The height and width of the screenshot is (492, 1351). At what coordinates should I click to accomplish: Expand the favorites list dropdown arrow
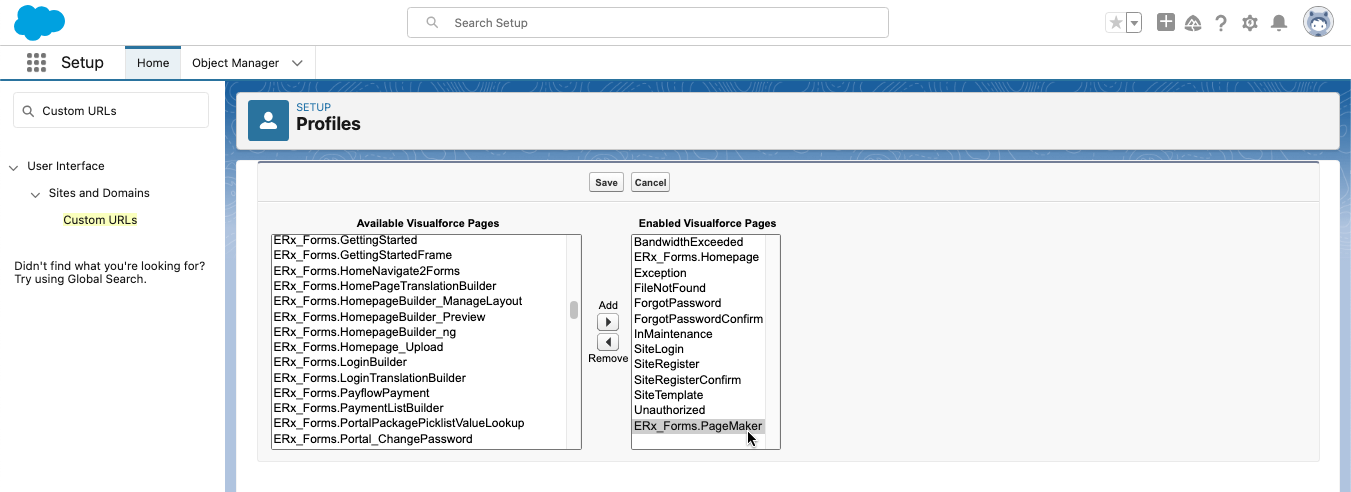[x=1134, y=23]
